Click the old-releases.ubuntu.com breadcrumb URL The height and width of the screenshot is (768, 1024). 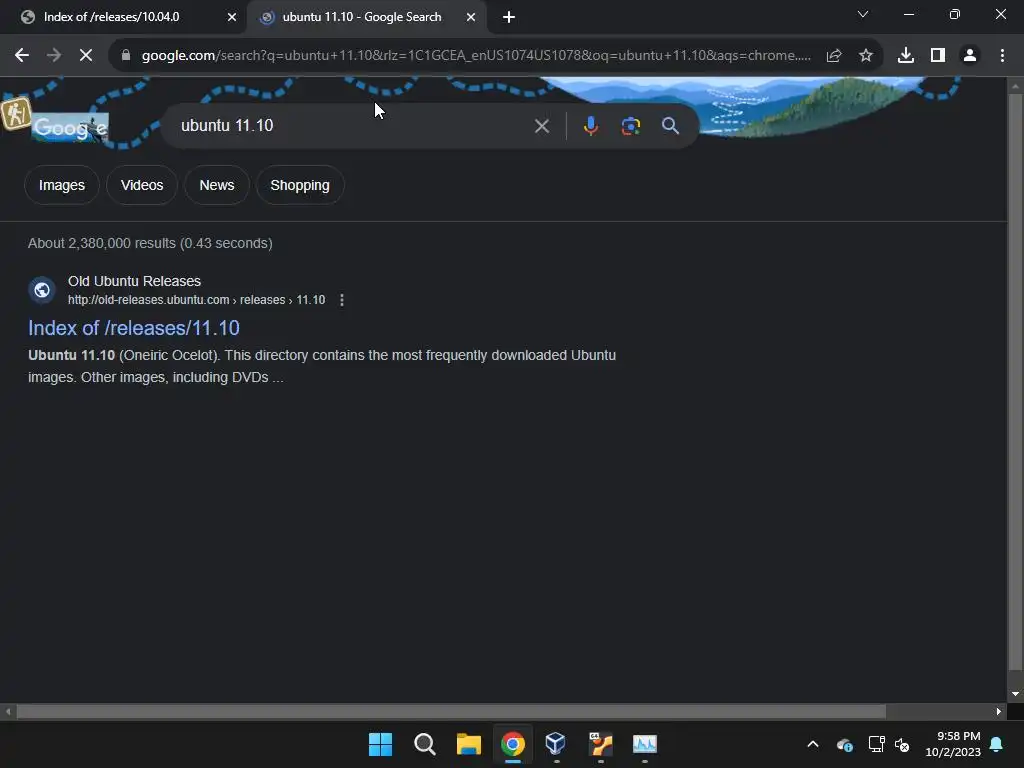197,300
